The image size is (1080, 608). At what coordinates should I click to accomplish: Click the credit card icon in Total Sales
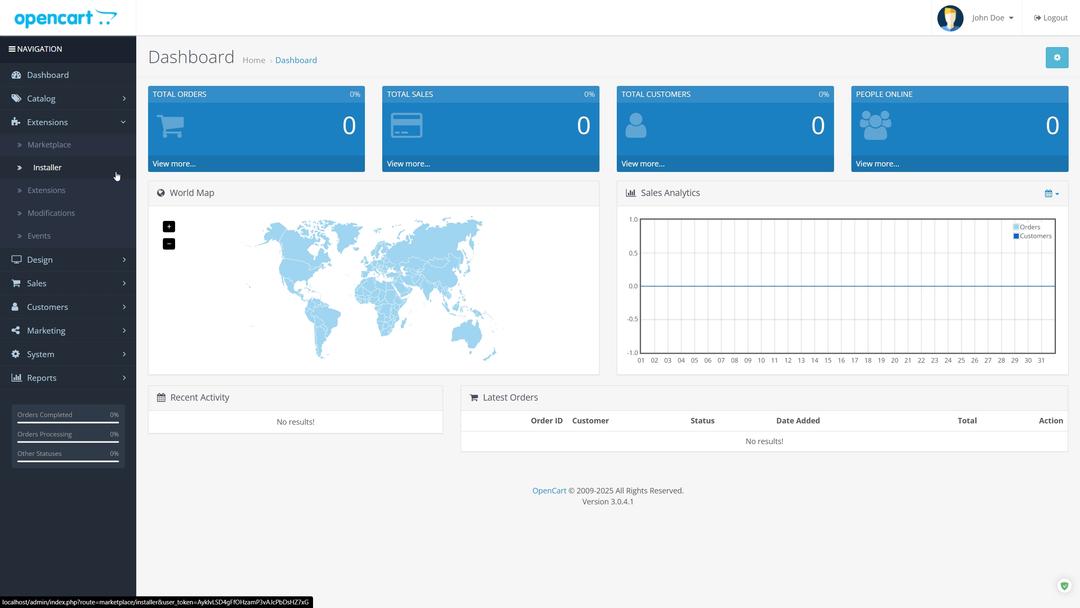pos(406,126)
